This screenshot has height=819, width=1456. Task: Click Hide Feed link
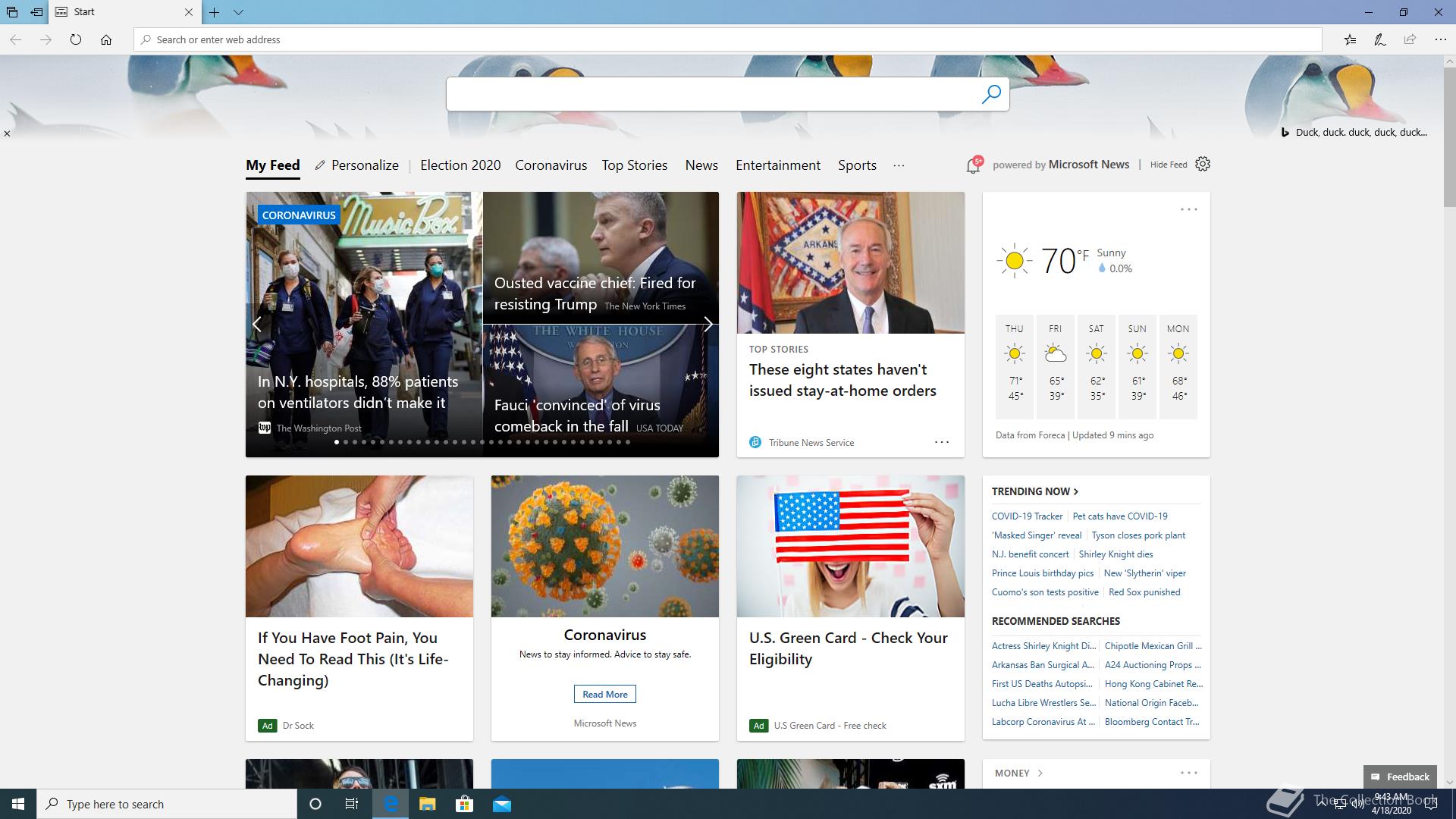click(1169, 165)
